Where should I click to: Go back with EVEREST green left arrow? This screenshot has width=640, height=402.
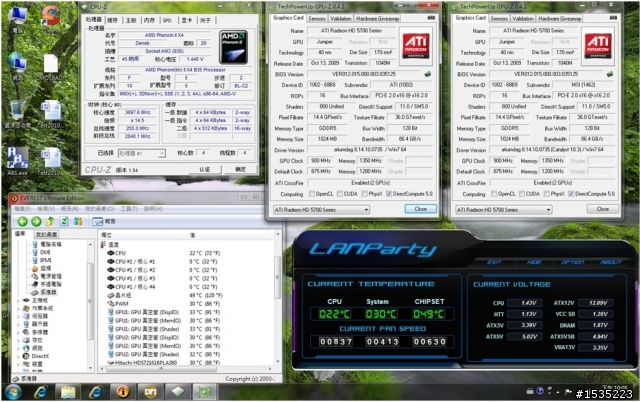[x=22, y=222]
